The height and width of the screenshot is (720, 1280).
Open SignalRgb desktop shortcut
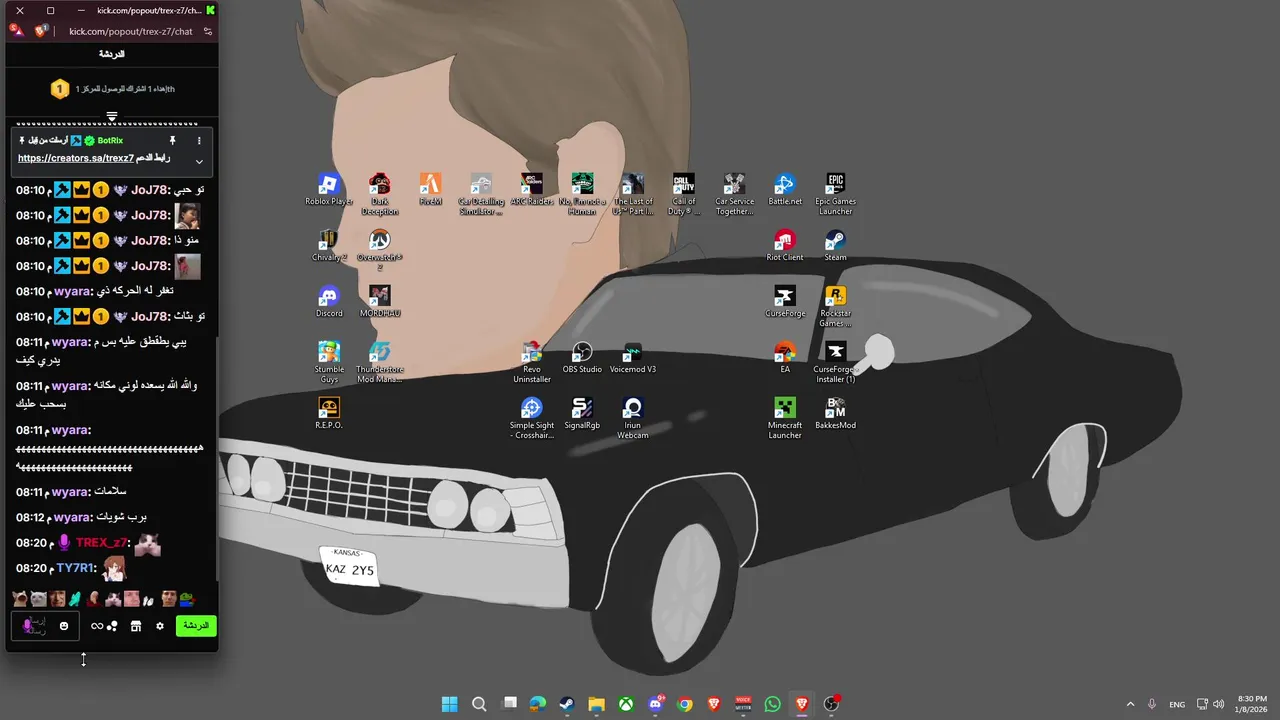tap(582, 414)
